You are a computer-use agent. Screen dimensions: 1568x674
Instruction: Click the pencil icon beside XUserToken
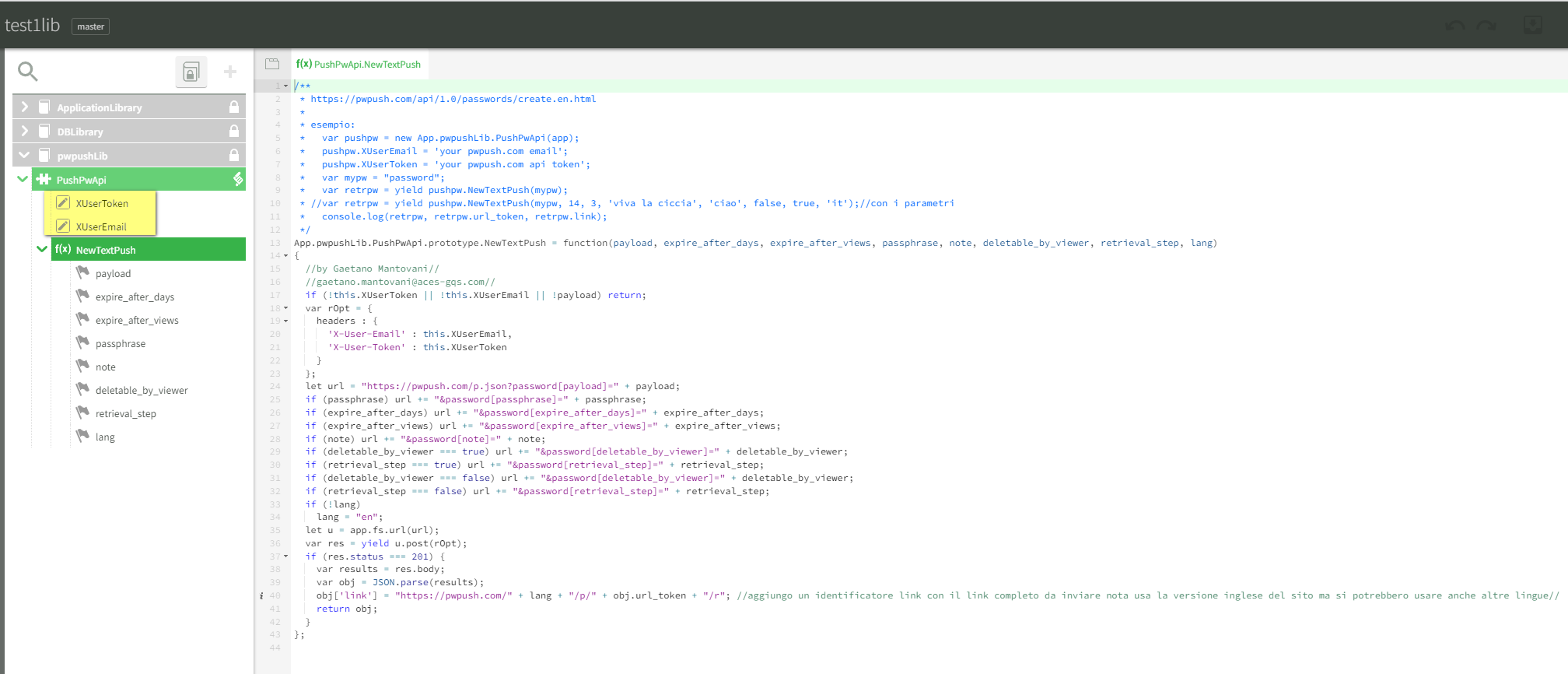[x=63, y=203]
